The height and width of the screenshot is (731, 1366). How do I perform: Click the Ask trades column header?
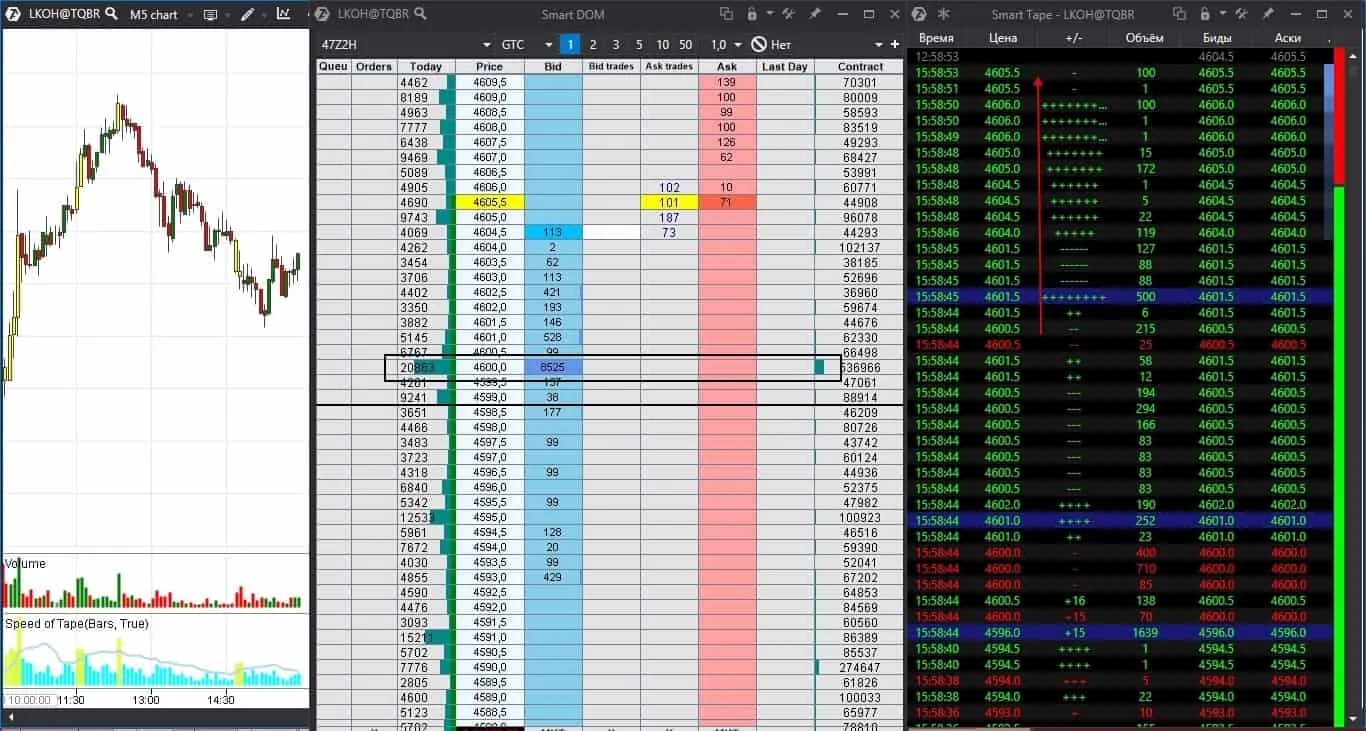tap(669, 67)
